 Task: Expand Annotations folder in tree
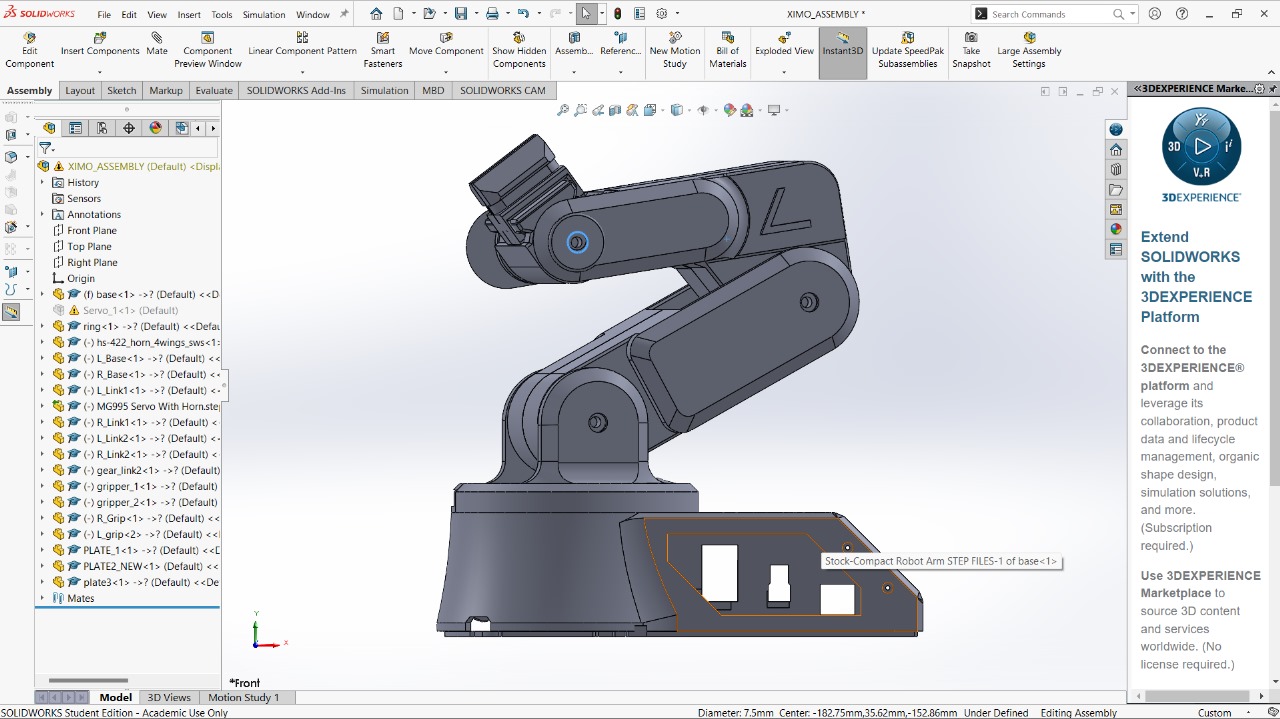click(42, 215)
